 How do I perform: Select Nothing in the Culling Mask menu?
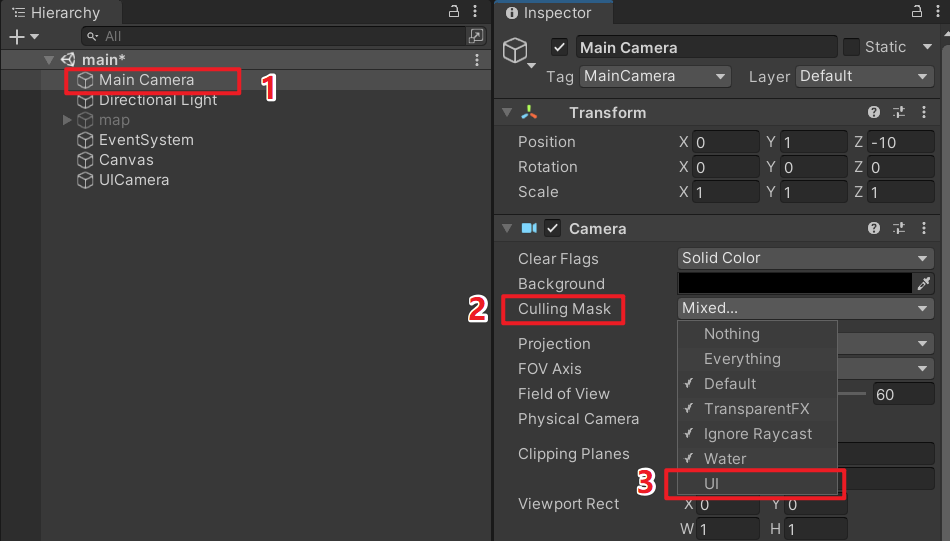tap(757, 334)
